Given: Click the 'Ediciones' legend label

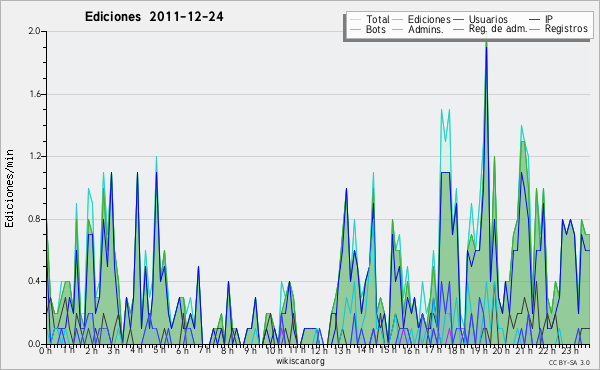Looking at the screenshot, I should 429,19.
